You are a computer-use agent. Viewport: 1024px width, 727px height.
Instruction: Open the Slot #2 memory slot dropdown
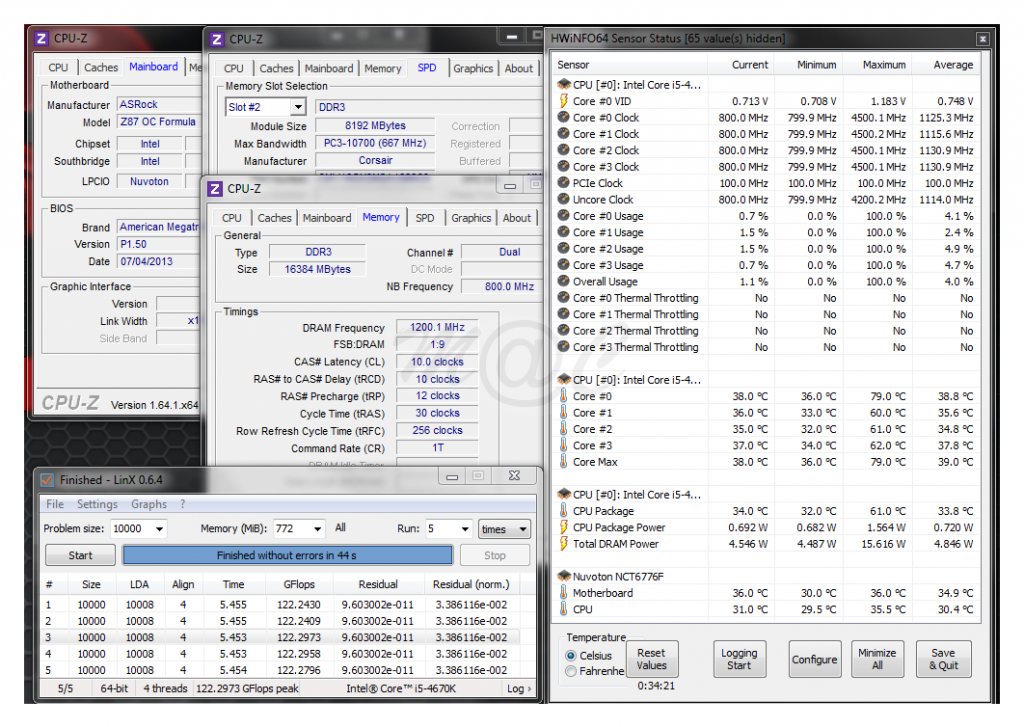point(267,107)
